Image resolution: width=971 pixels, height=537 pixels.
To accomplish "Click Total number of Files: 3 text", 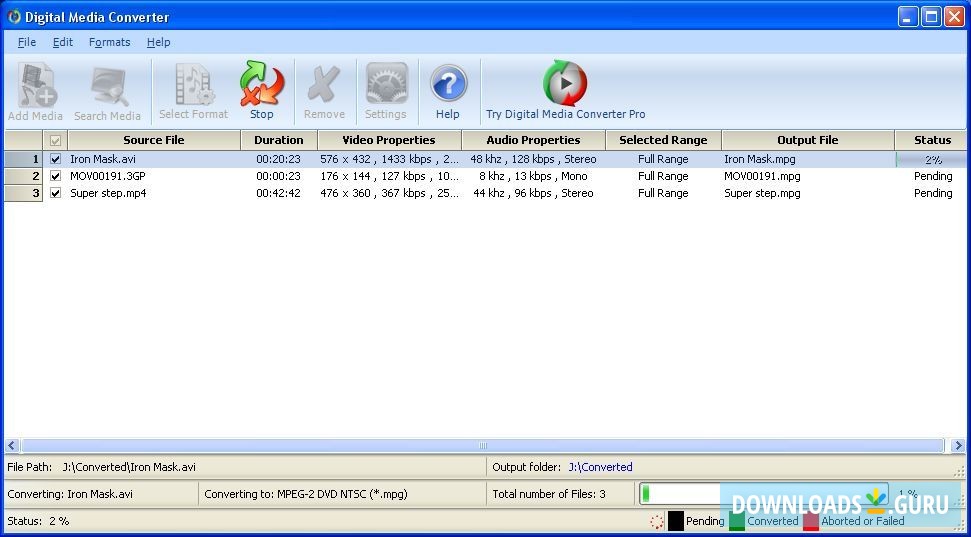I will click(549, 494).
